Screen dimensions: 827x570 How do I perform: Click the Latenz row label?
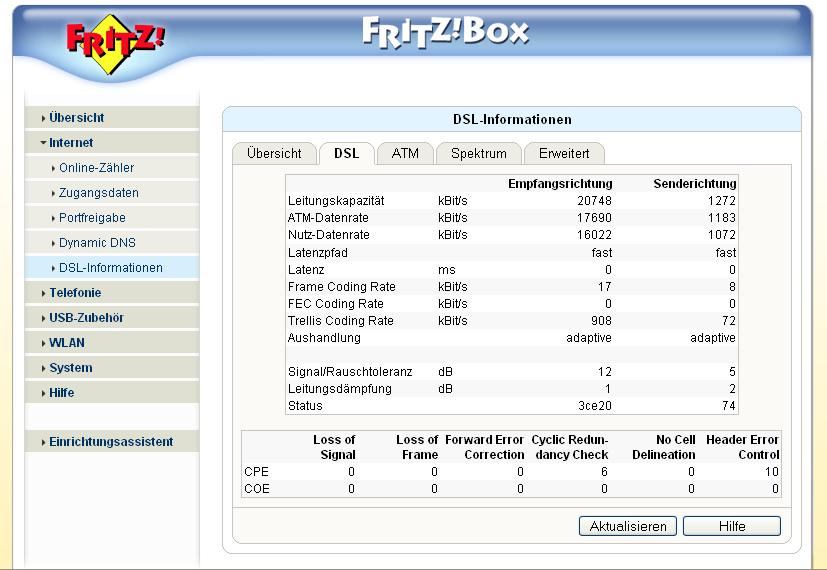(306, 270)
